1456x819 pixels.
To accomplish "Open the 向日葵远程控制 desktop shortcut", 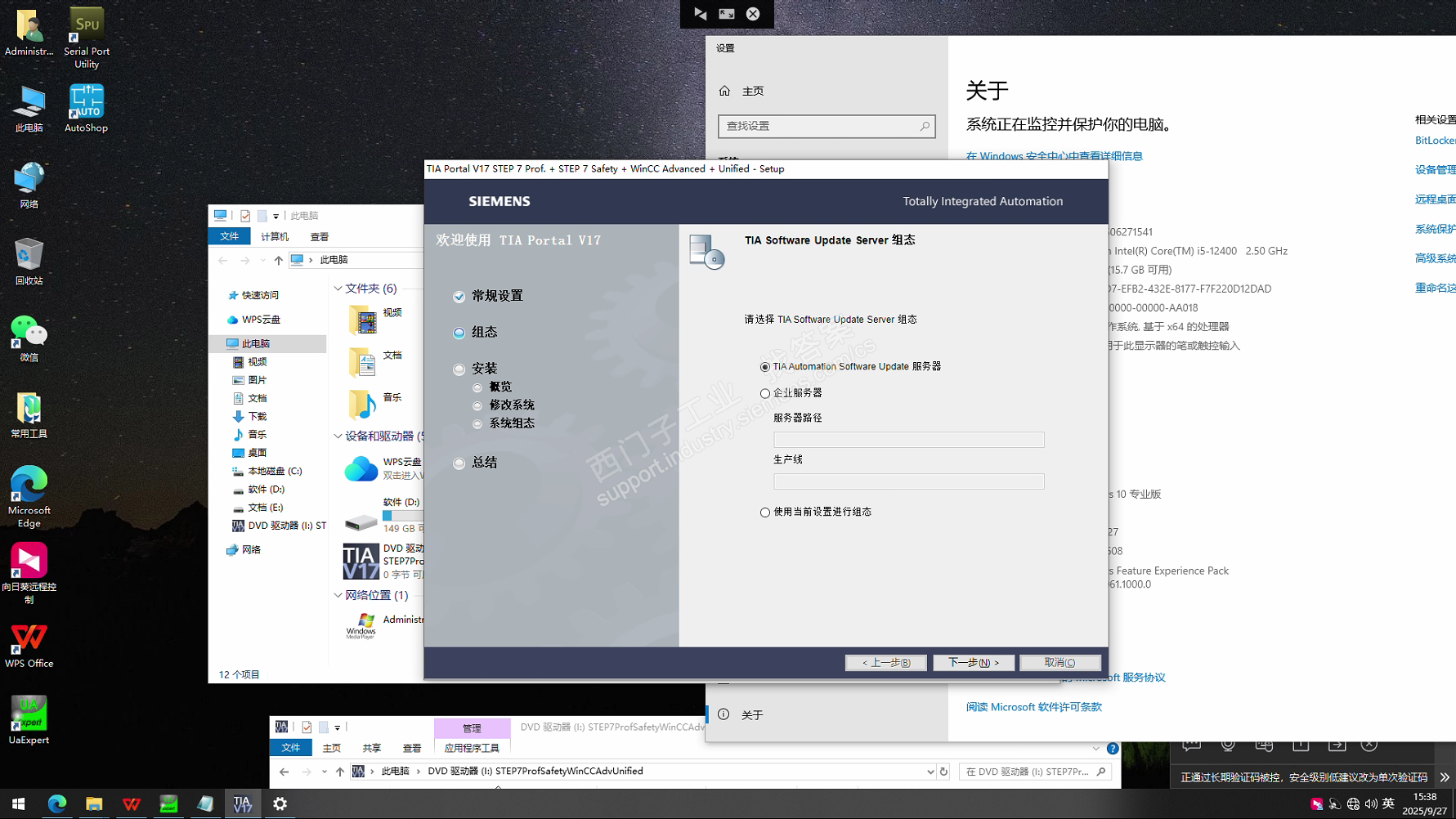I will (x=29, y=573).
